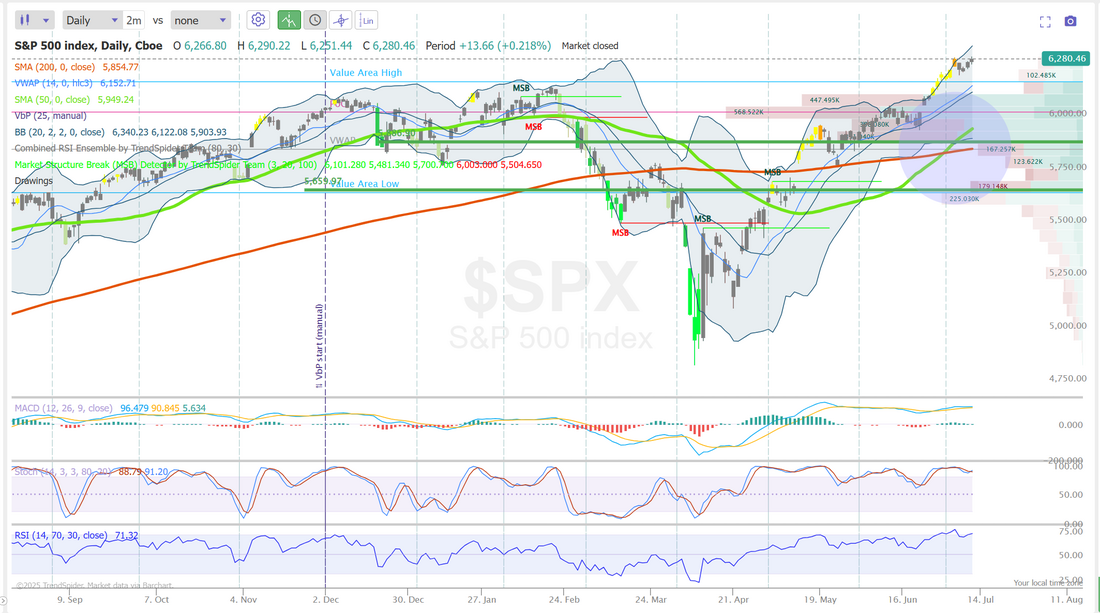Toggle the extended-hours clock button
Viewport: 1100px width, 613px height.
pos(315,20)
